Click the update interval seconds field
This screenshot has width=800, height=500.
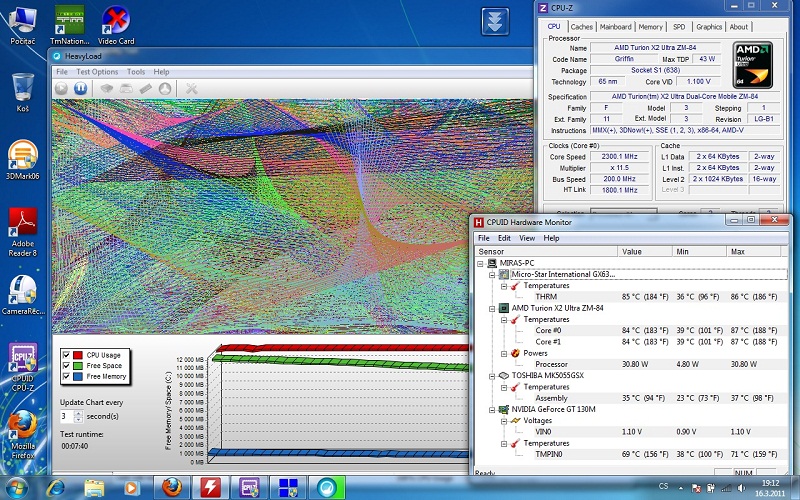click(65, 416)
